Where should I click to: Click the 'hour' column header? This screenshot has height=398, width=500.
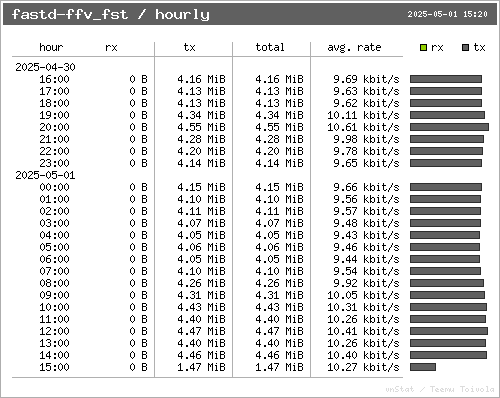(x=51, y=47)
